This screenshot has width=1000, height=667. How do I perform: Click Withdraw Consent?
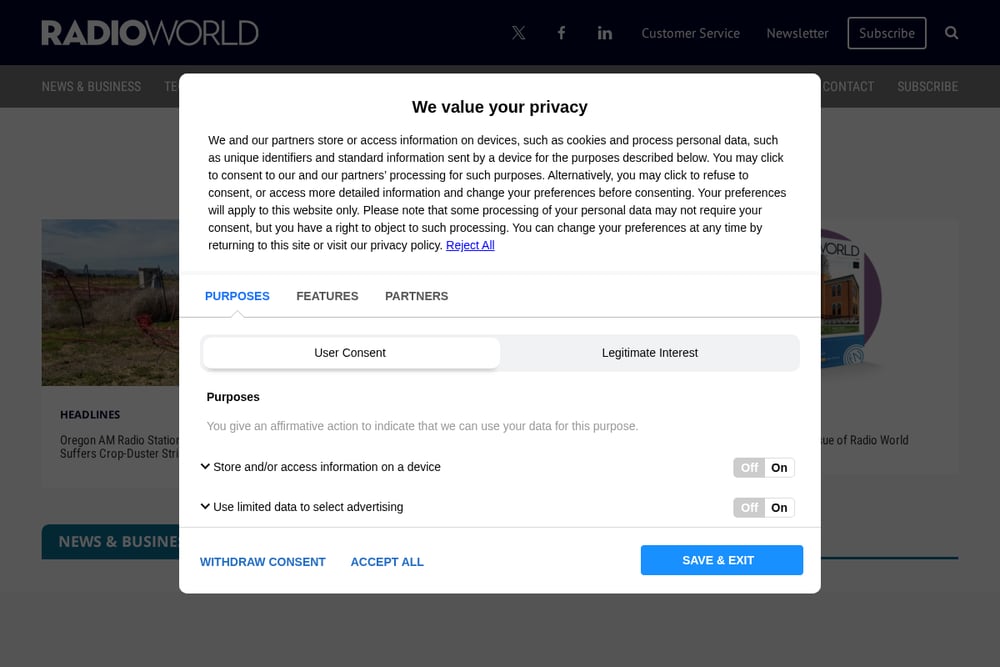[262, 562]
